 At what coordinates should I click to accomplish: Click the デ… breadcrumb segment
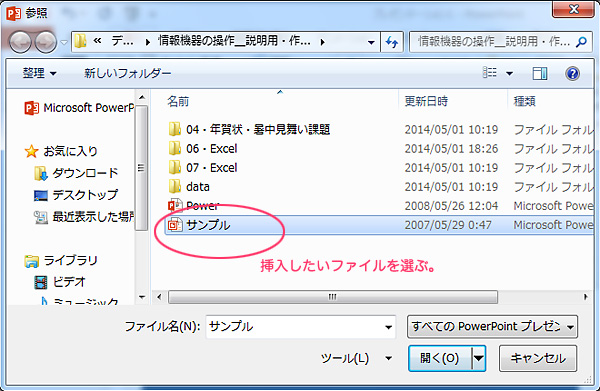coord(122,41)
